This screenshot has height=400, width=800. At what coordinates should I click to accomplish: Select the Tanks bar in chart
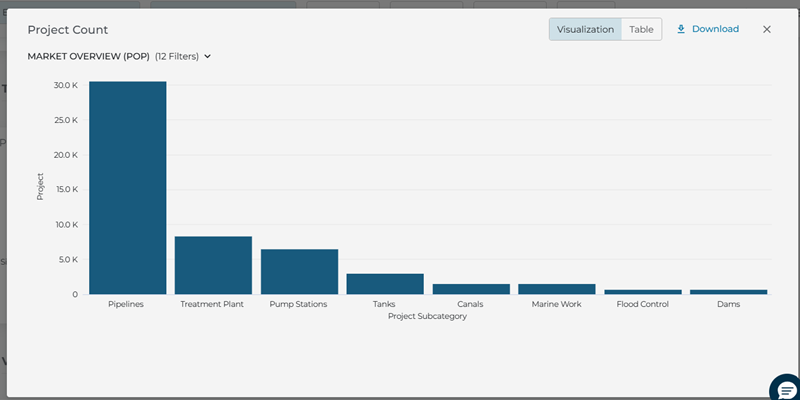(385, 284)
